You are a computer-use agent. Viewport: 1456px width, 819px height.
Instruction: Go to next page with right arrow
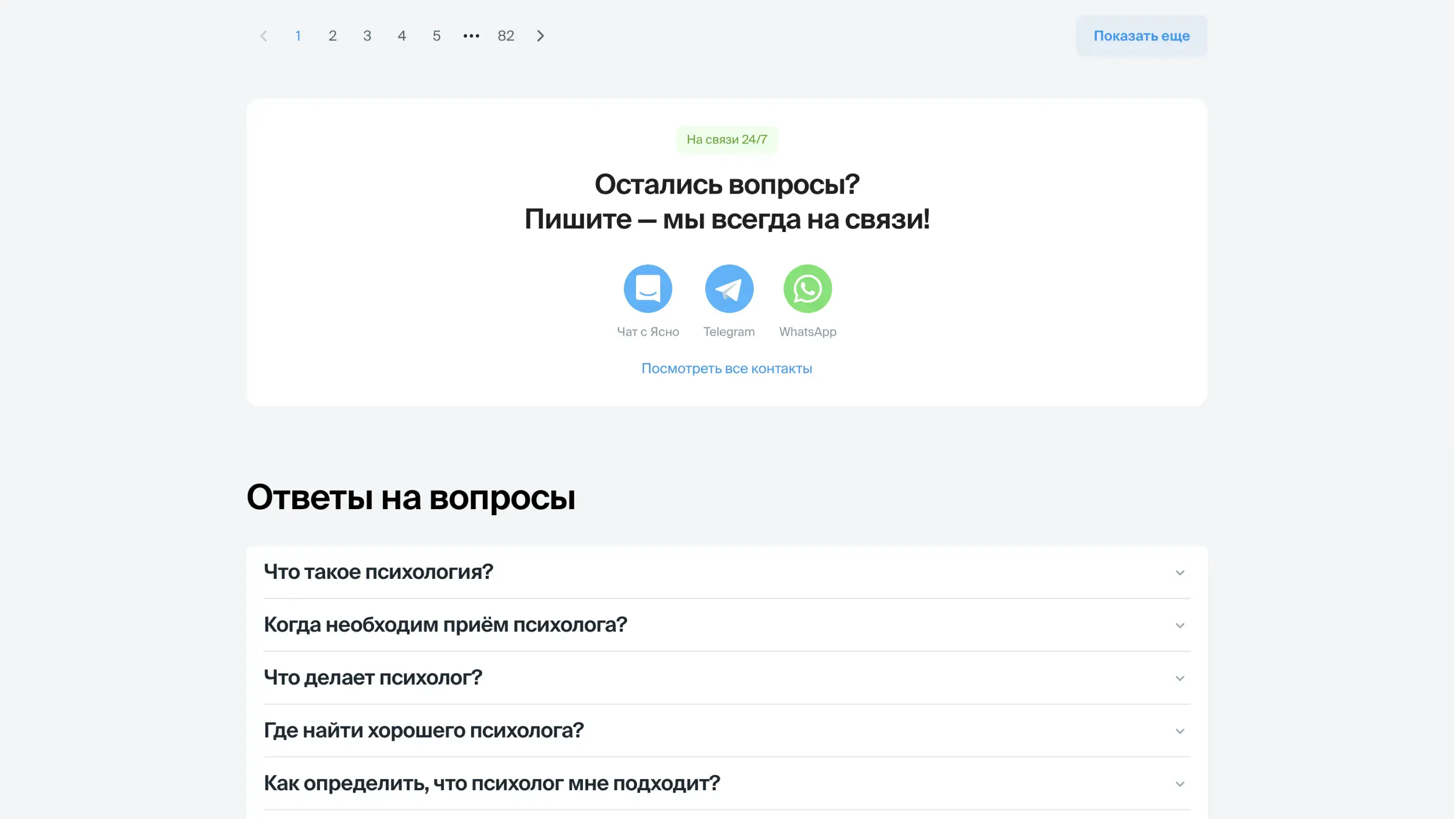(540, 36)
